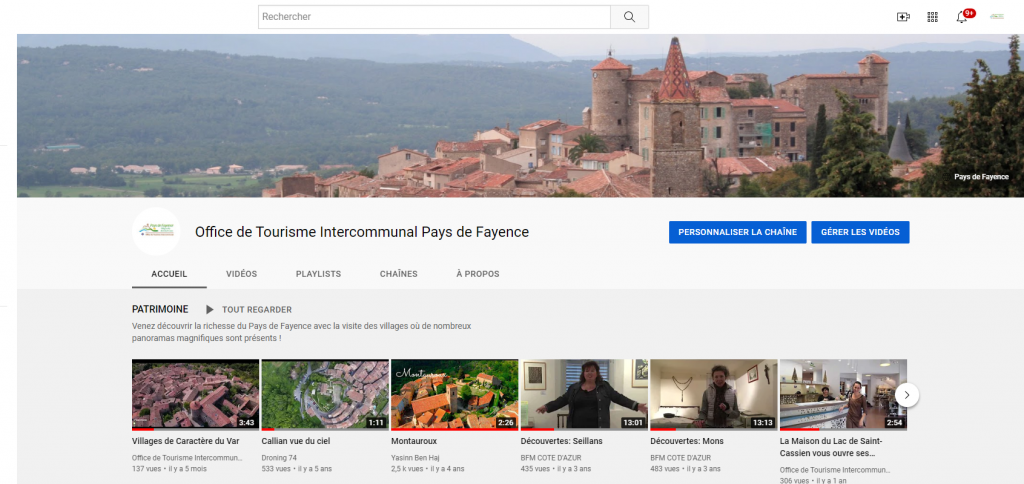Select the À propos tab
The height and width of the screenshot is (484, 1024).
477,274
